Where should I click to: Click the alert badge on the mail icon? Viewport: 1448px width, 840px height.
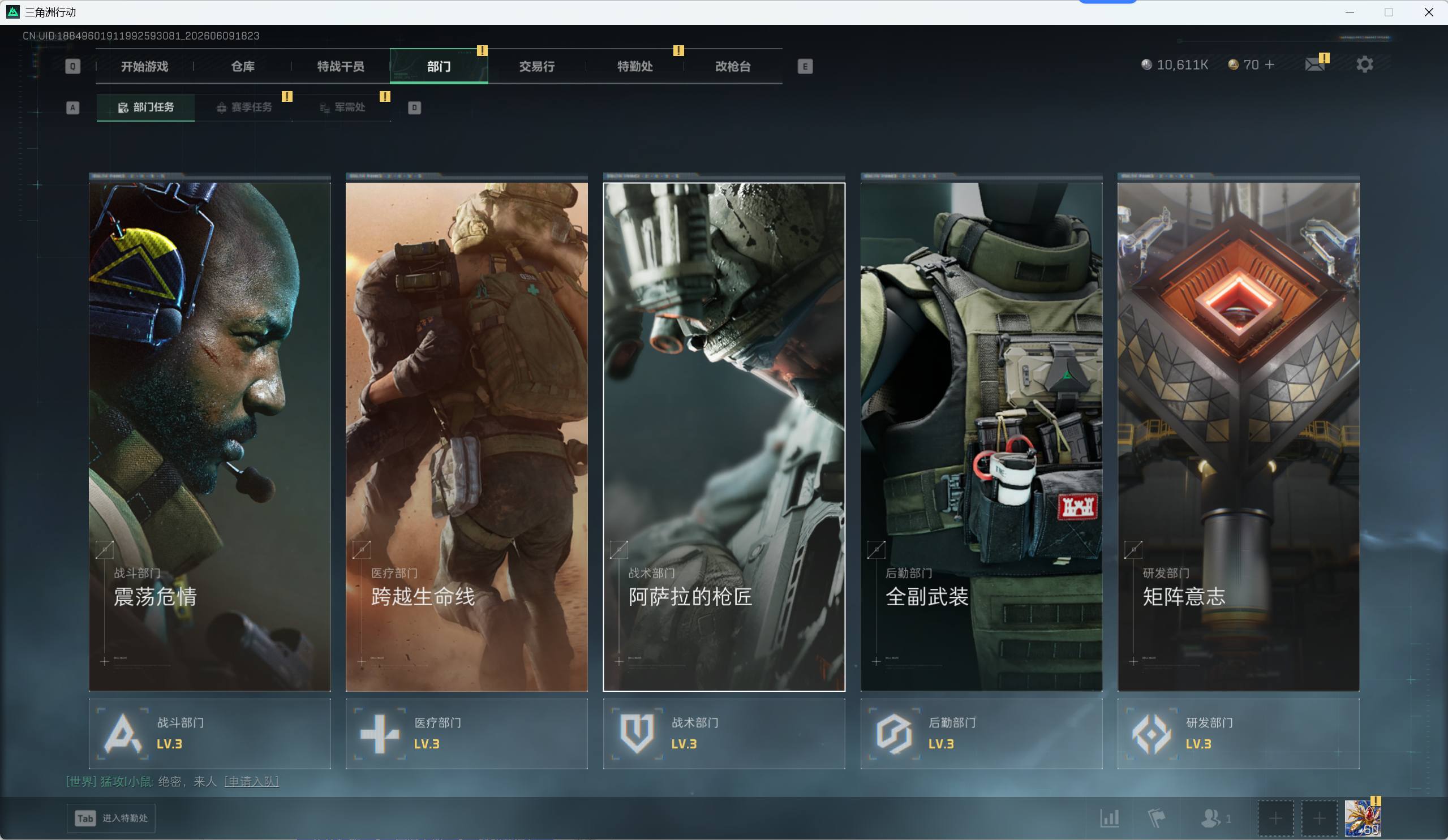1324,58
